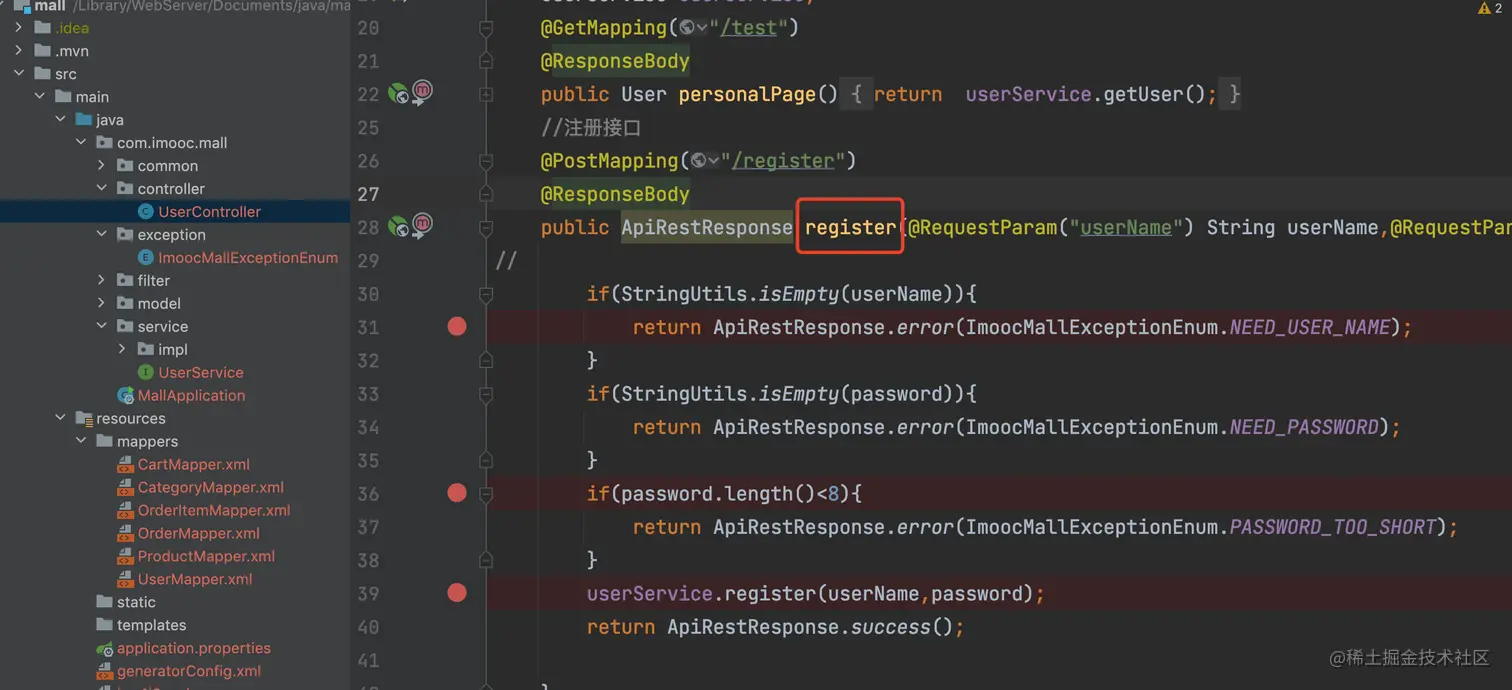Remove the breakpoint on line 31
Viewport: 1512px width, 690px height.
tap(457, 326)
